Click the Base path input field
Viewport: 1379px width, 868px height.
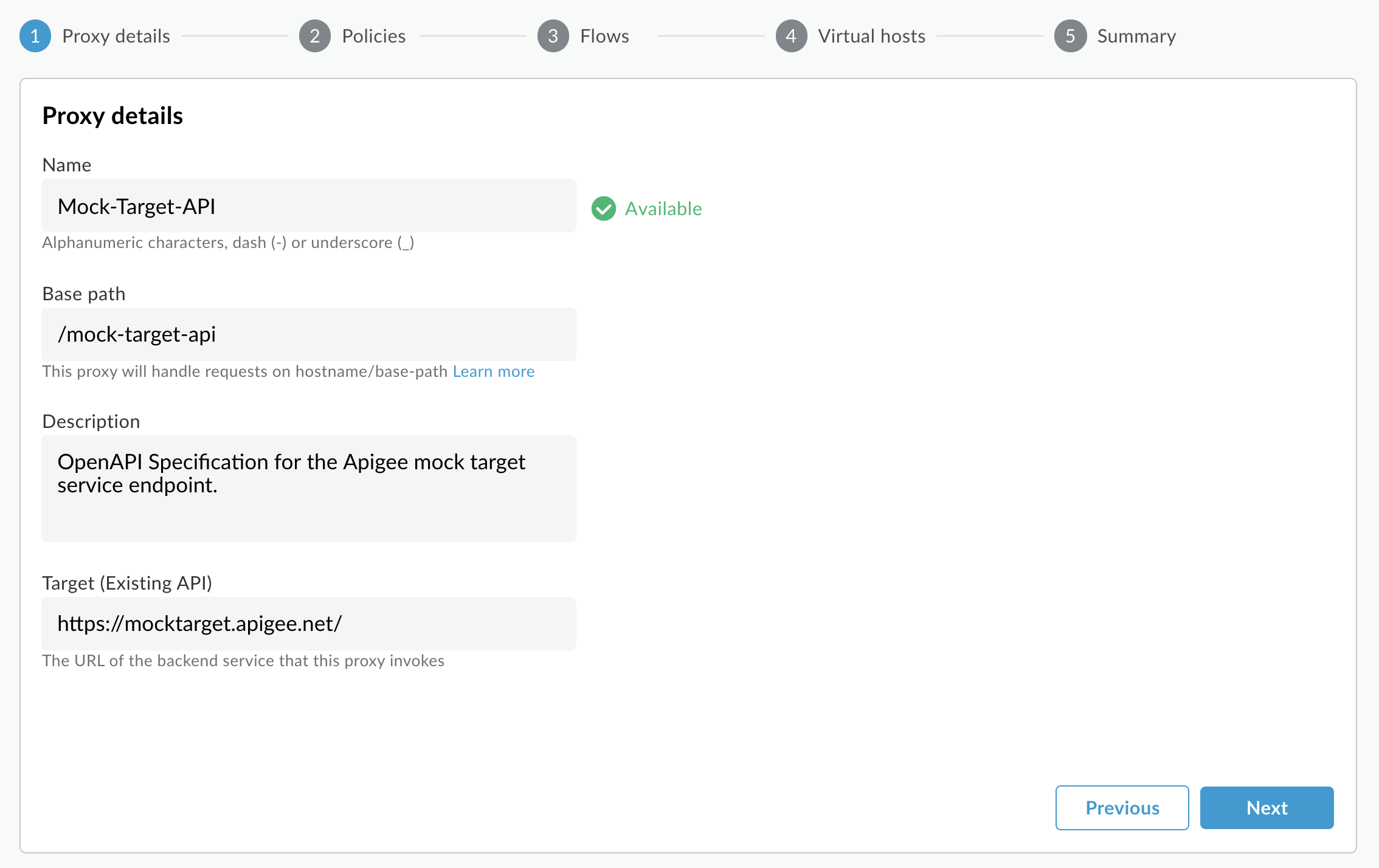308,334
